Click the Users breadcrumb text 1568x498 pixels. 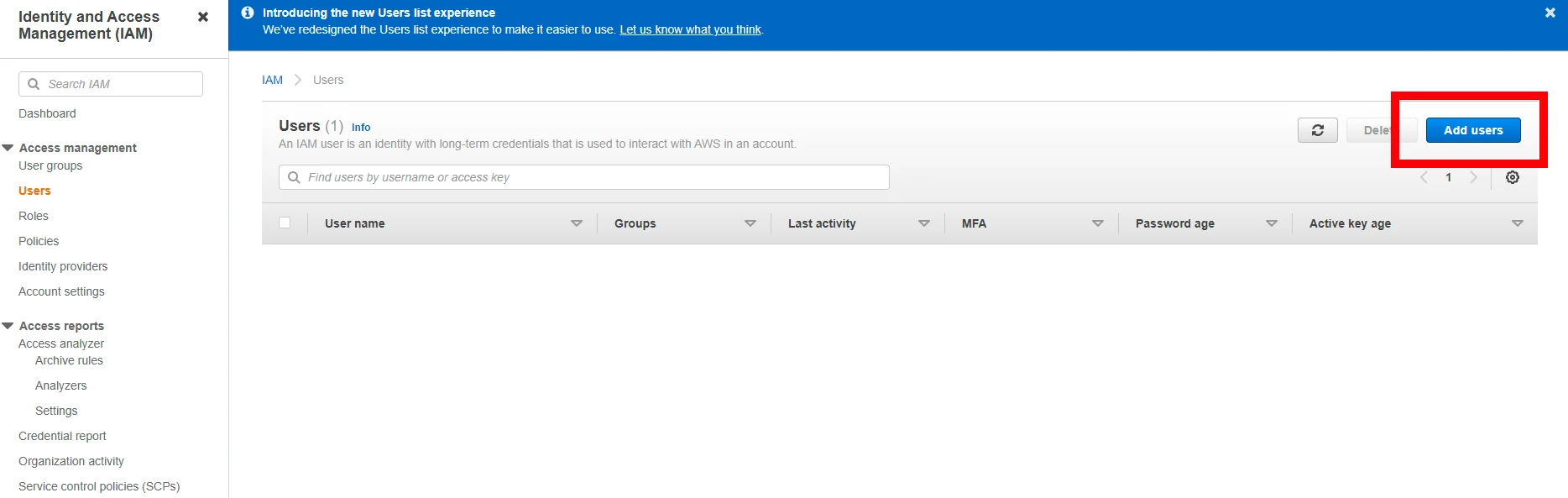328,80
